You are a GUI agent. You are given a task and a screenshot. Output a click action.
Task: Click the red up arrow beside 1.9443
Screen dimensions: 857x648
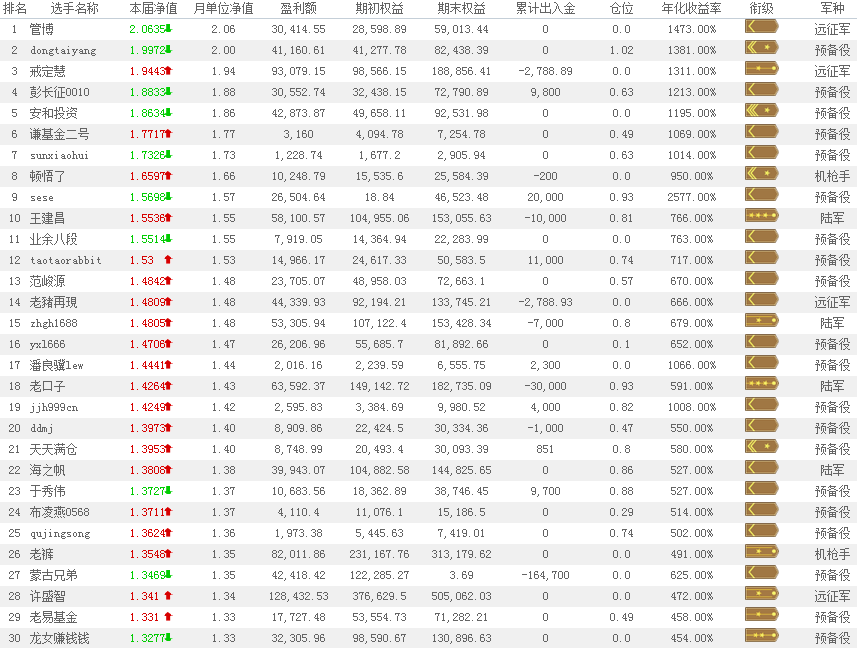(x=168, y=71)
